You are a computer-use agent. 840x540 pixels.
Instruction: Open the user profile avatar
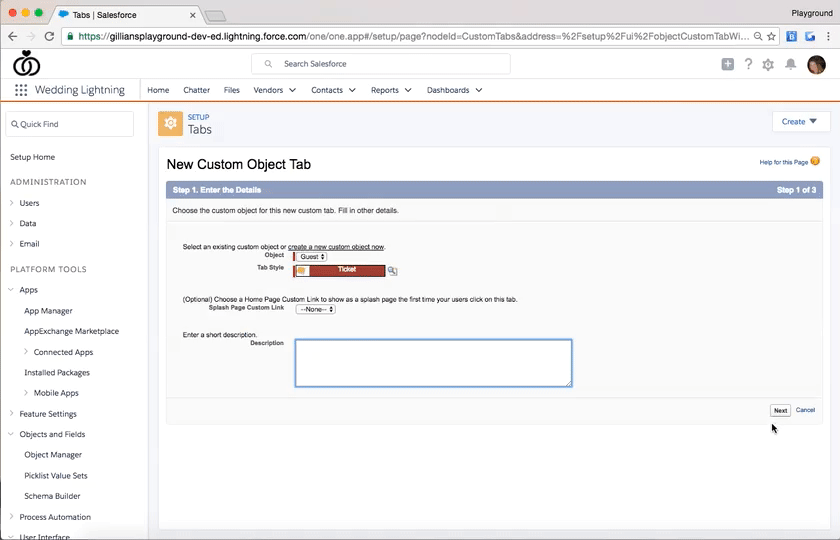coord(816,65)
